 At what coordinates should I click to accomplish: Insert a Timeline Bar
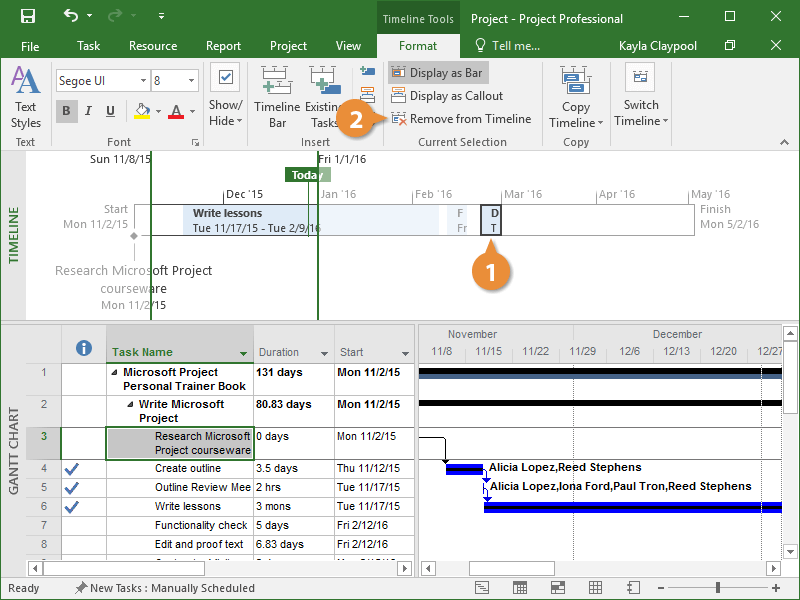click(x=276, y=98)
